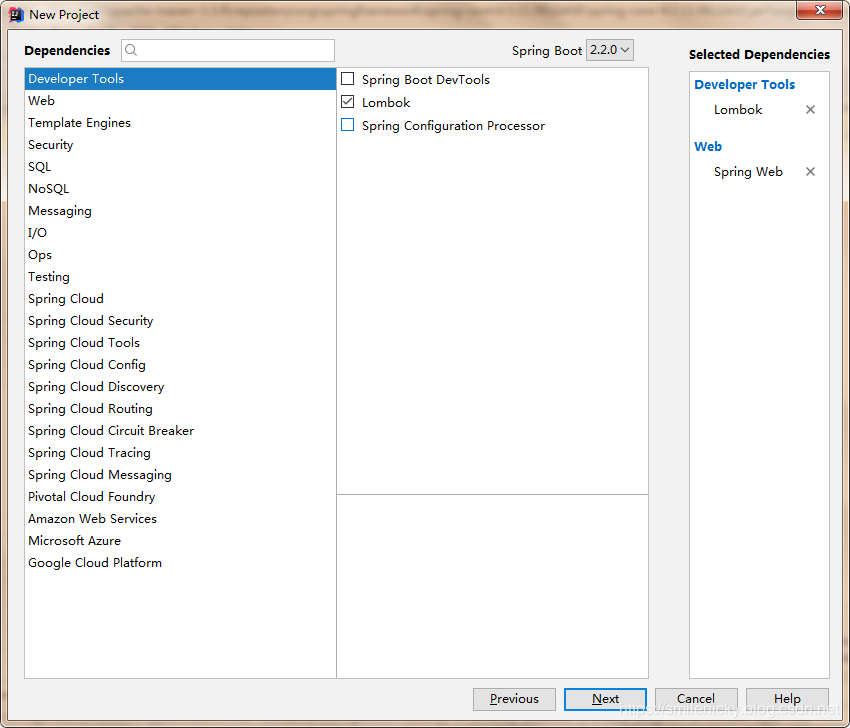Remove Spring Web from selected dependencies
This screenshot has height=728, width=850.
pyautogui.click(x=810, y=172)
